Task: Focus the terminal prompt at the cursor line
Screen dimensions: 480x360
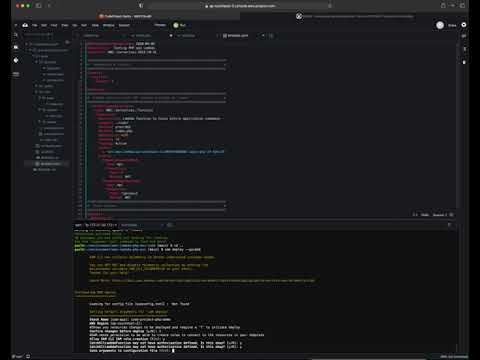Action: tap(173, 351)
